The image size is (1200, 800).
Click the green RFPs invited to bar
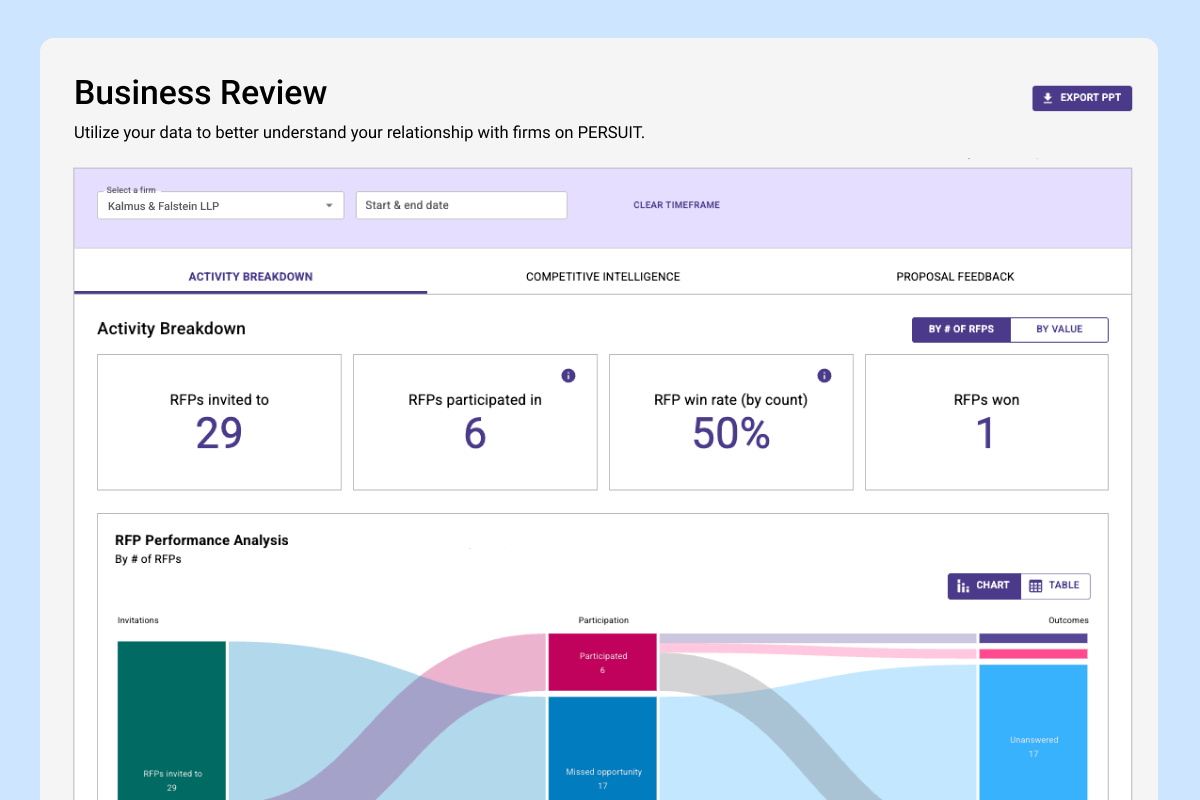[172, 720]
